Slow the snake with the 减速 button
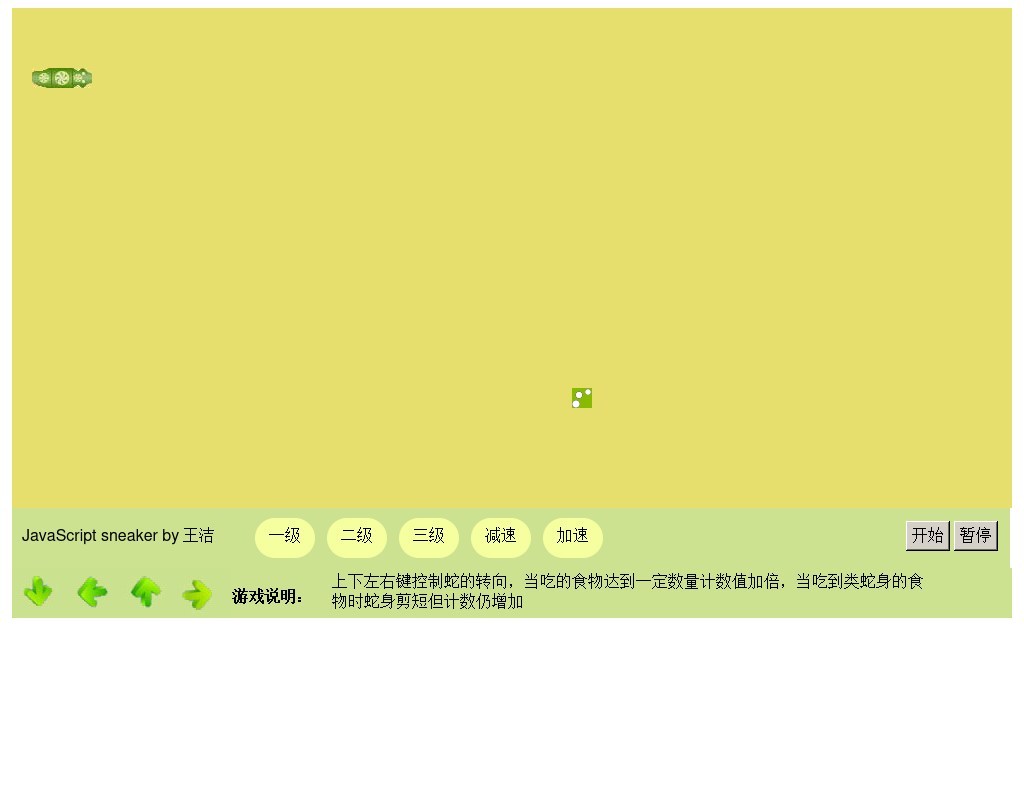 coord(501,537)
